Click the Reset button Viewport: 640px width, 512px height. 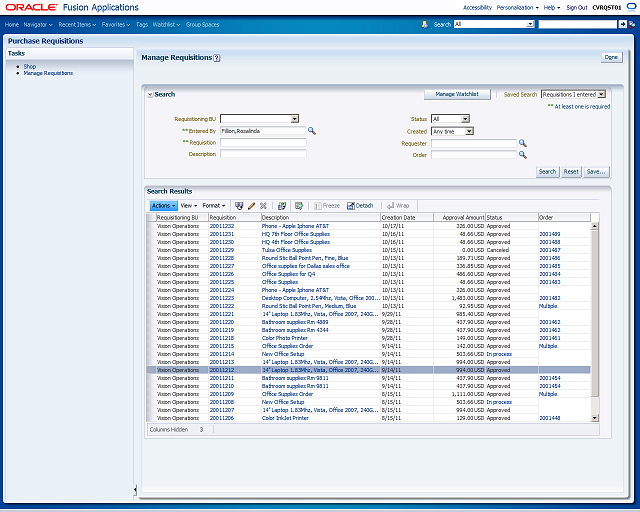pyautogui.click(x=571, y=172)
